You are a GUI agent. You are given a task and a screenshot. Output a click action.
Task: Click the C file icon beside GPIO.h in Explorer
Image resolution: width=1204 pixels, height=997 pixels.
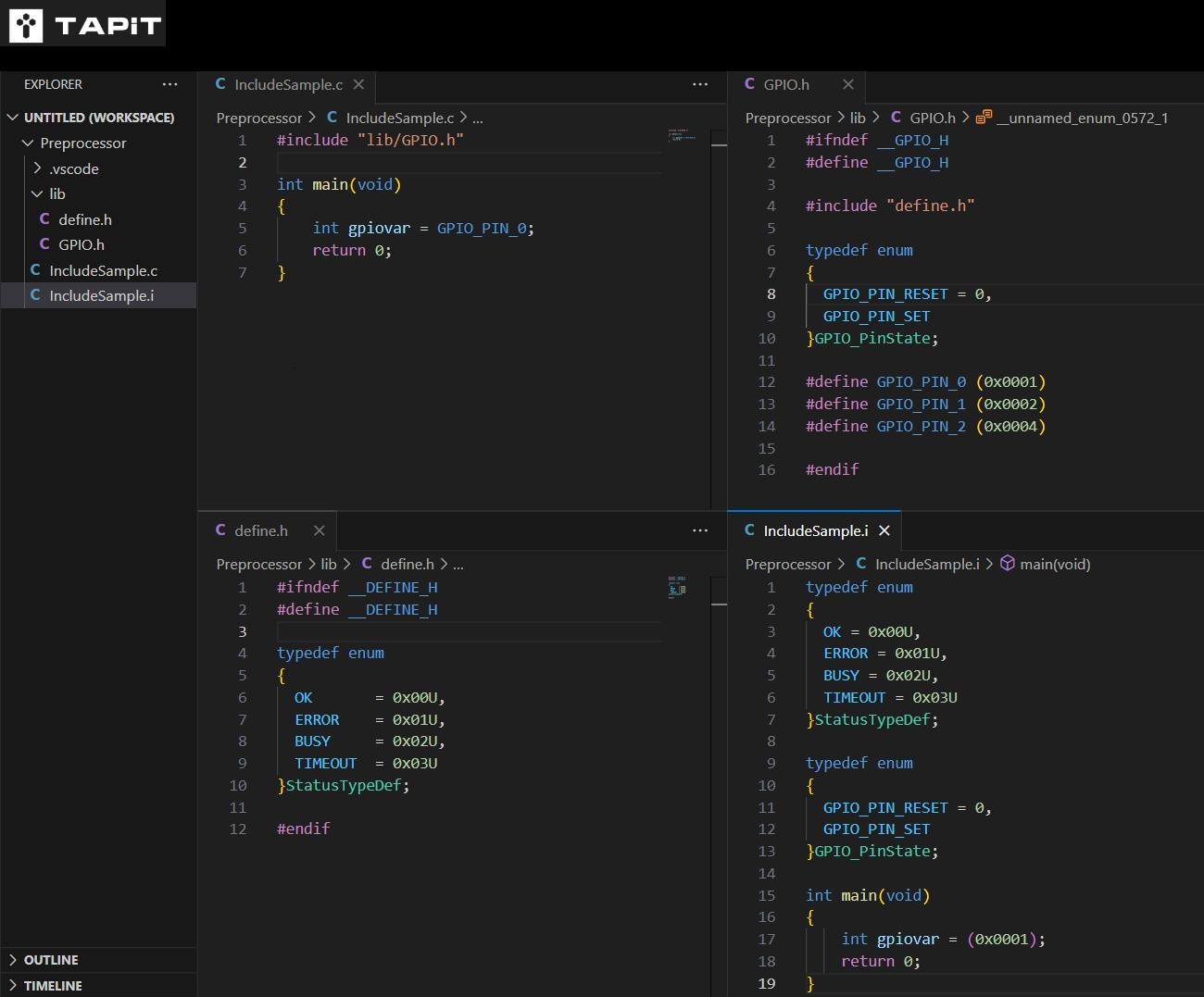pos(44,244)
